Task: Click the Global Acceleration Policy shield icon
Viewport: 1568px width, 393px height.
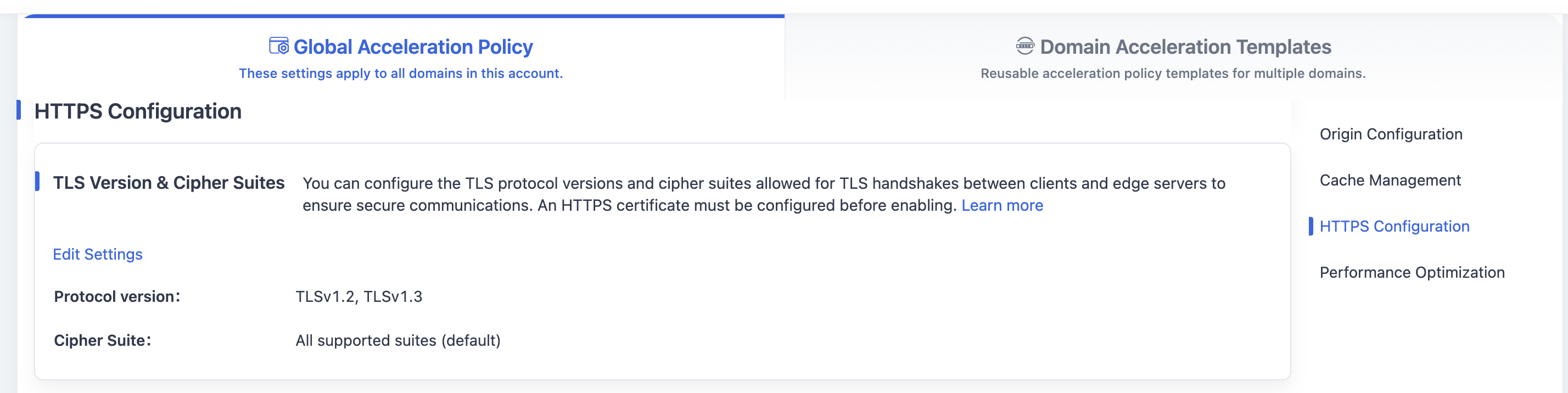Action: 279,46
